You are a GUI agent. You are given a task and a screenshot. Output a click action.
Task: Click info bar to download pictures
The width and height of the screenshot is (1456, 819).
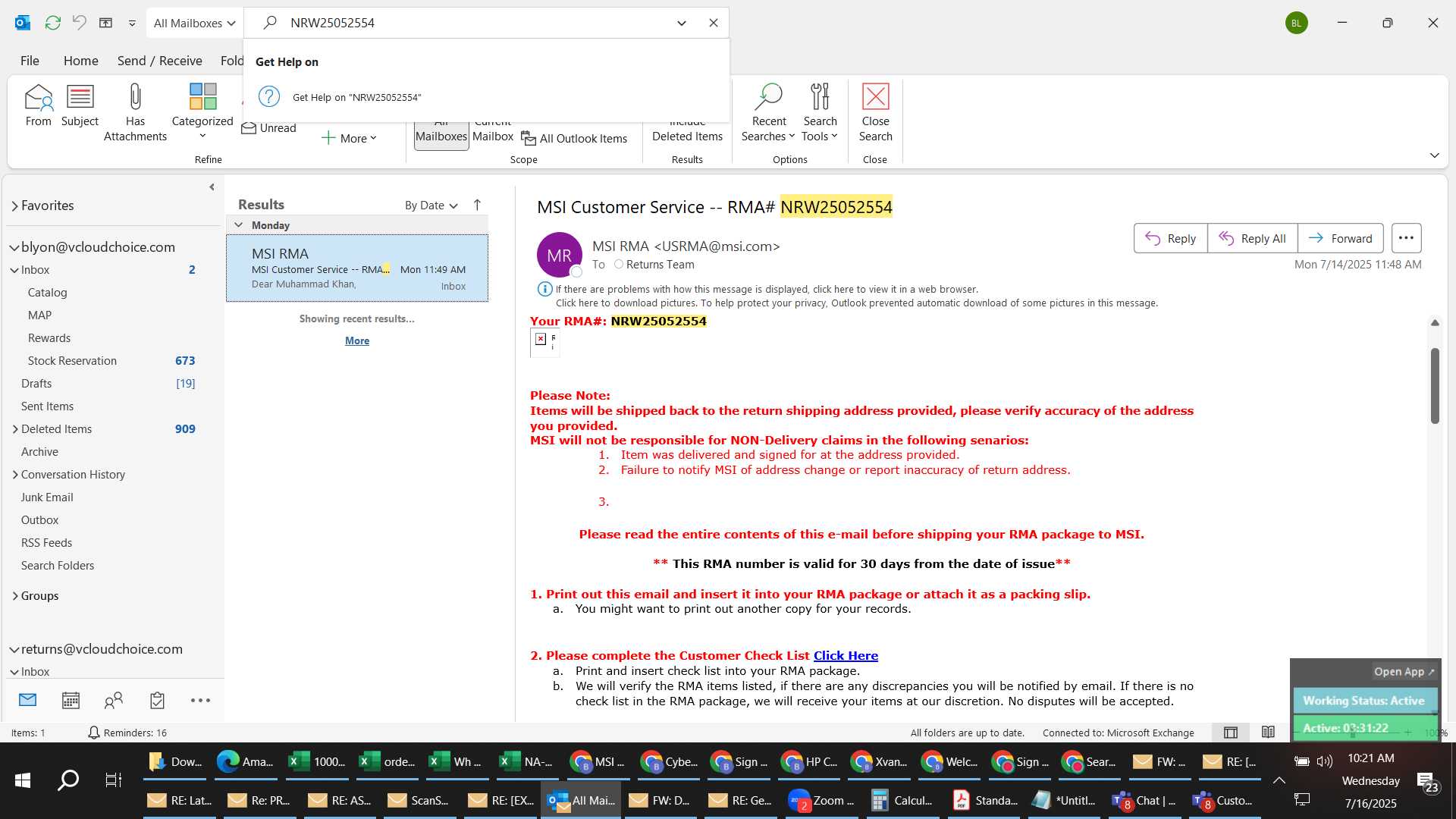coord(856,303)
